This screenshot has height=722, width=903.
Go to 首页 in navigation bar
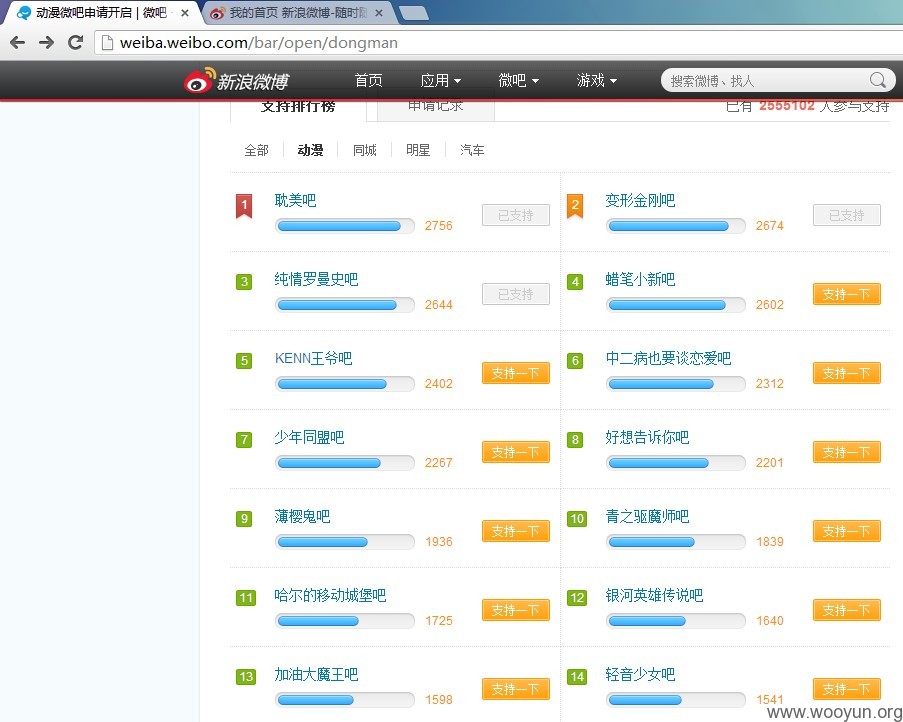click(x=369, y=80)
